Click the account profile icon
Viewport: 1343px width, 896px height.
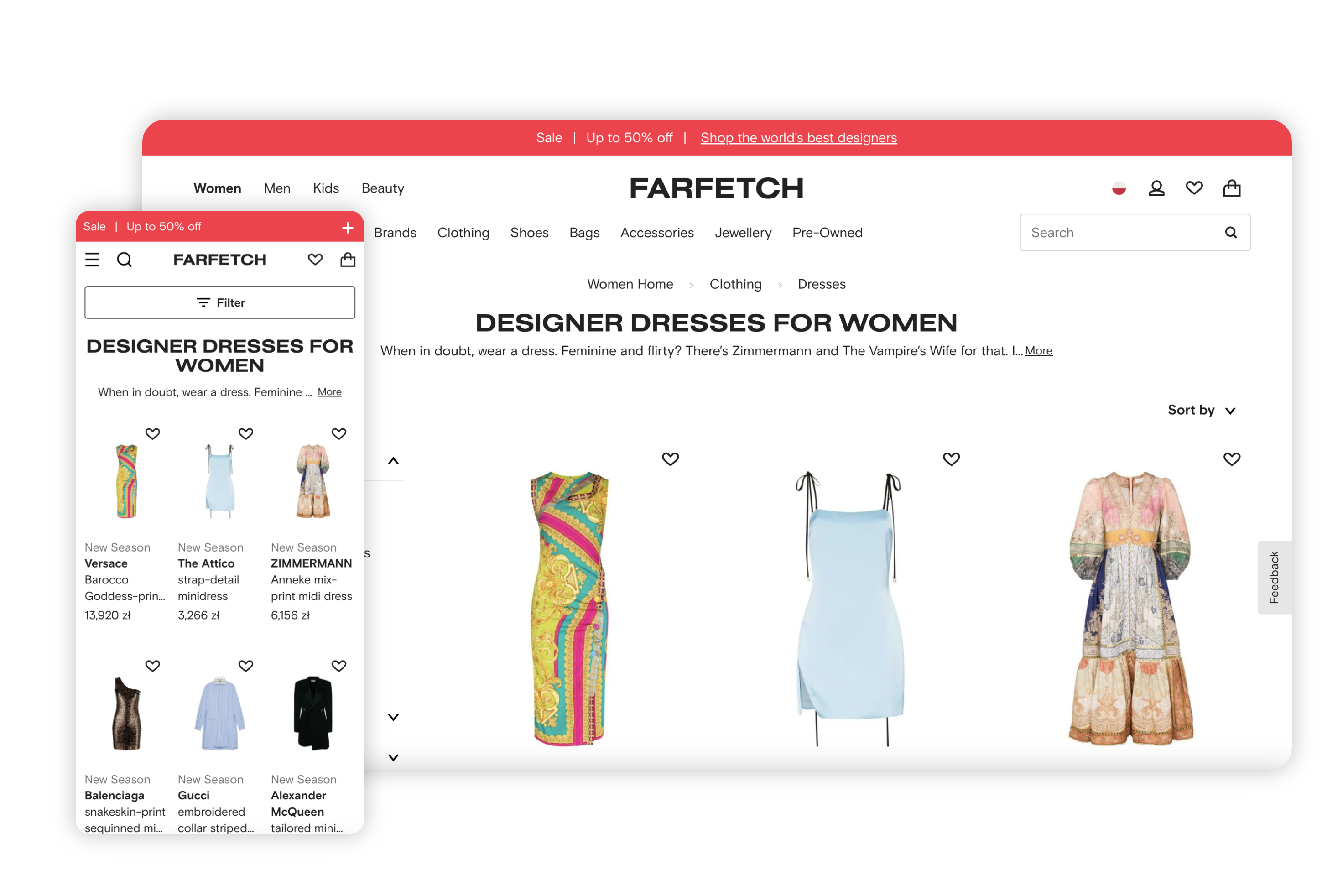pos(1156,188)
